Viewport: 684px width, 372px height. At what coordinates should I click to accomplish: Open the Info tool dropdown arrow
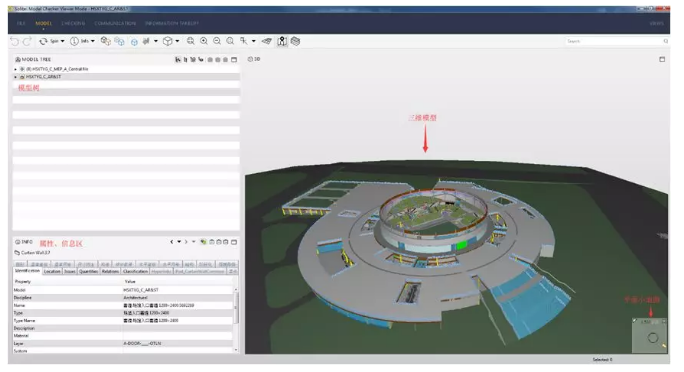tap(92, 41)
